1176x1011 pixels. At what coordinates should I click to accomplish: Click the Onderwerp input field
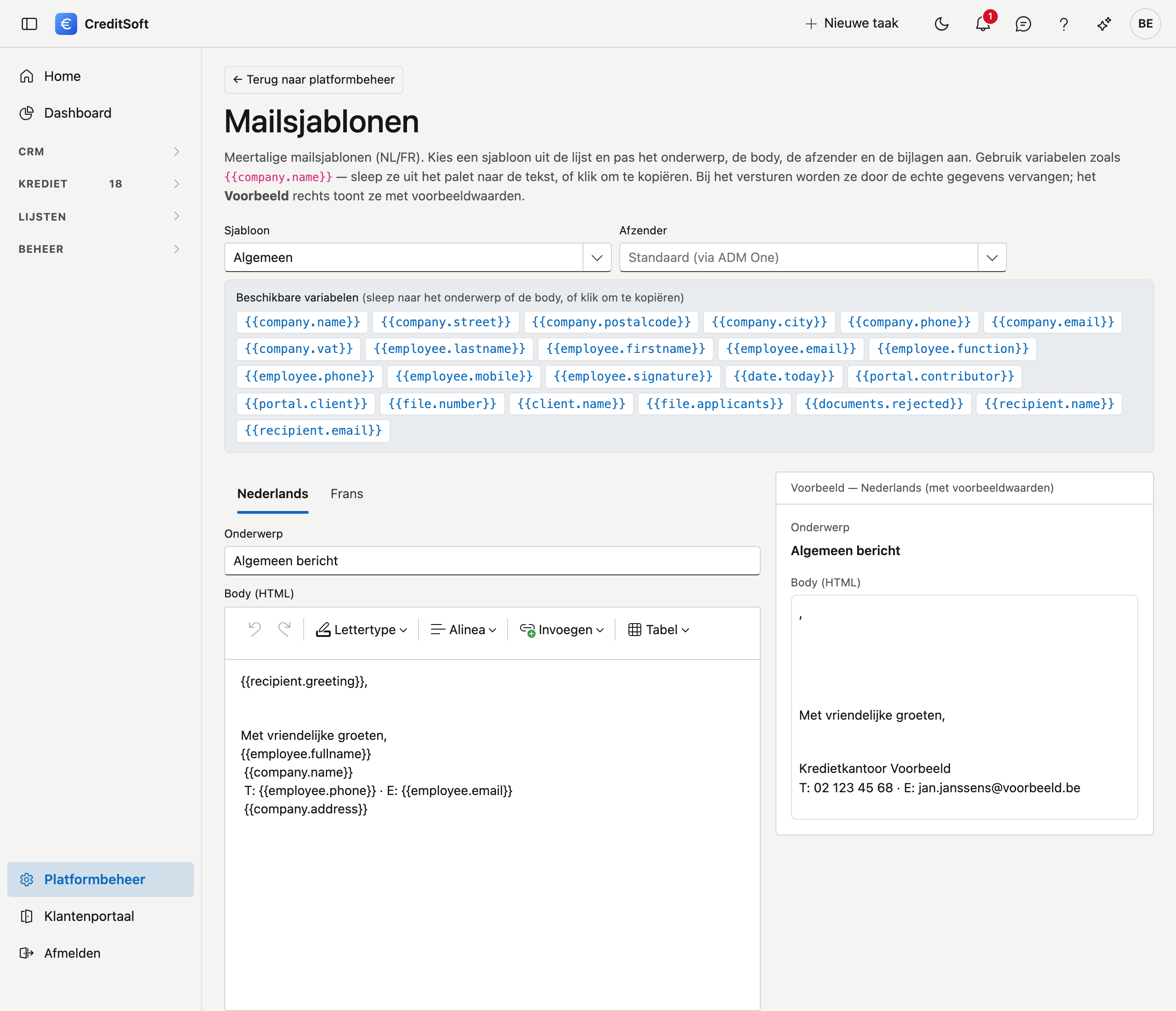point(492,561)
